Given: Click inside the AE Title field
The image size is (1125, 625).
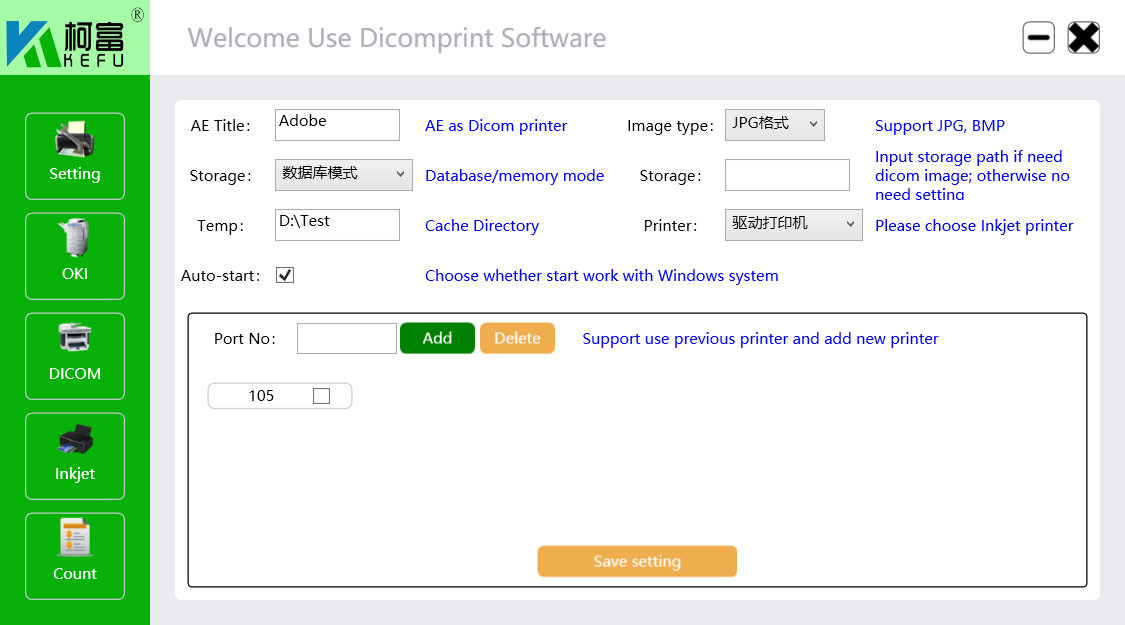Looking at the screenshot, I should [337, 124].
